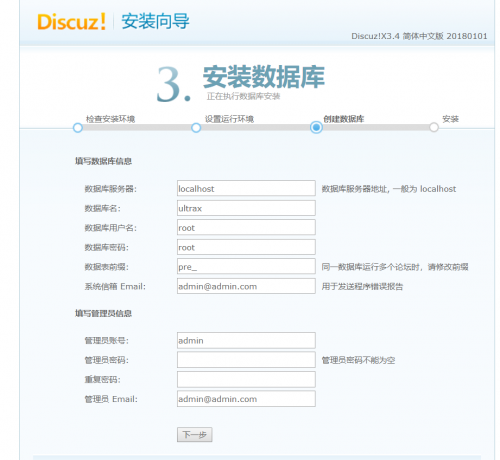Viewport: 500px width, 460px height.
Task: Click the Discuz!X3.4 简体中文版 20180101 version text
Action: (419, 36)
